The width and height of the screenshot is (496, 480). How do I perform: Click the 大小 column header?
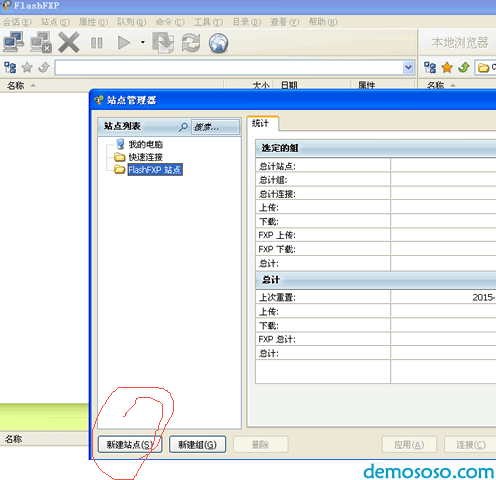[x=261, y=85]
